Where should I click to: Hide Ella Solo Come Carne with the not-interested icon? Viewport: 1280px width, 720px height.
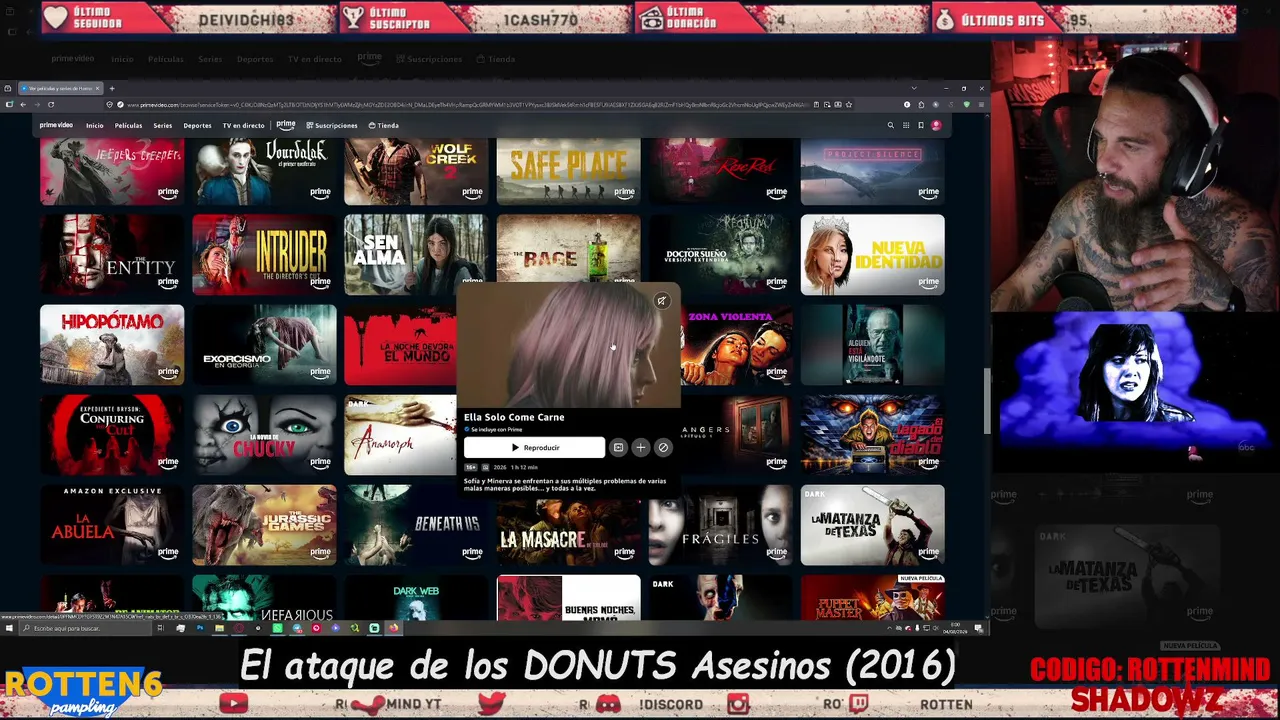(x=662, y=448)
